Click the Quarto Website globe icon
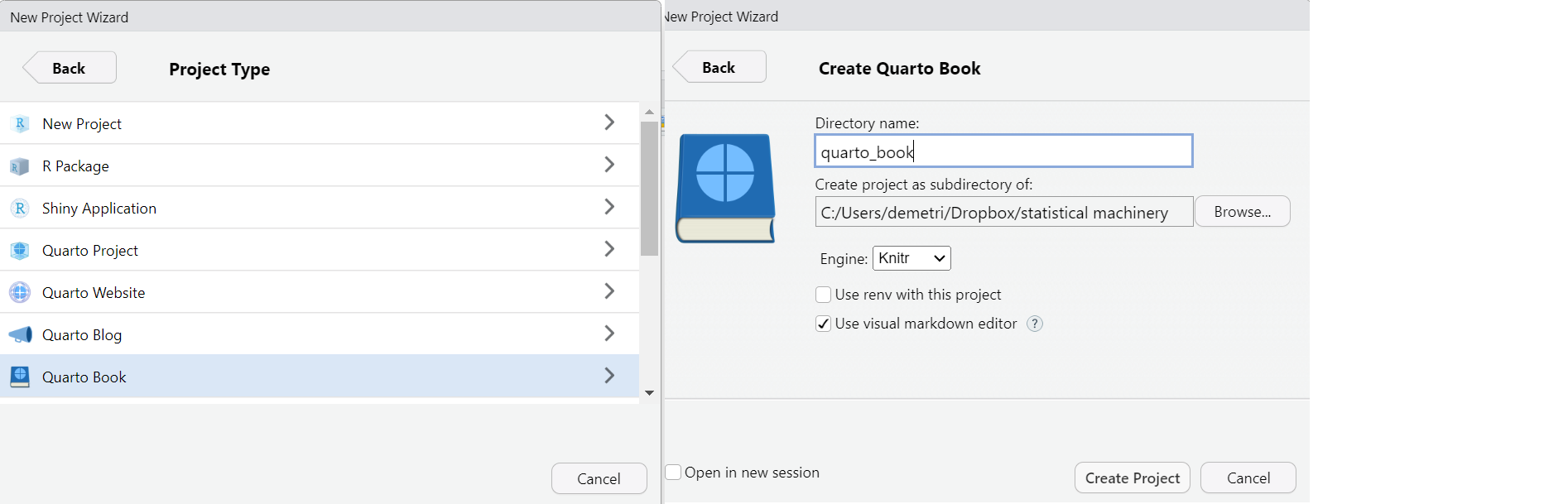 [20, 293]
